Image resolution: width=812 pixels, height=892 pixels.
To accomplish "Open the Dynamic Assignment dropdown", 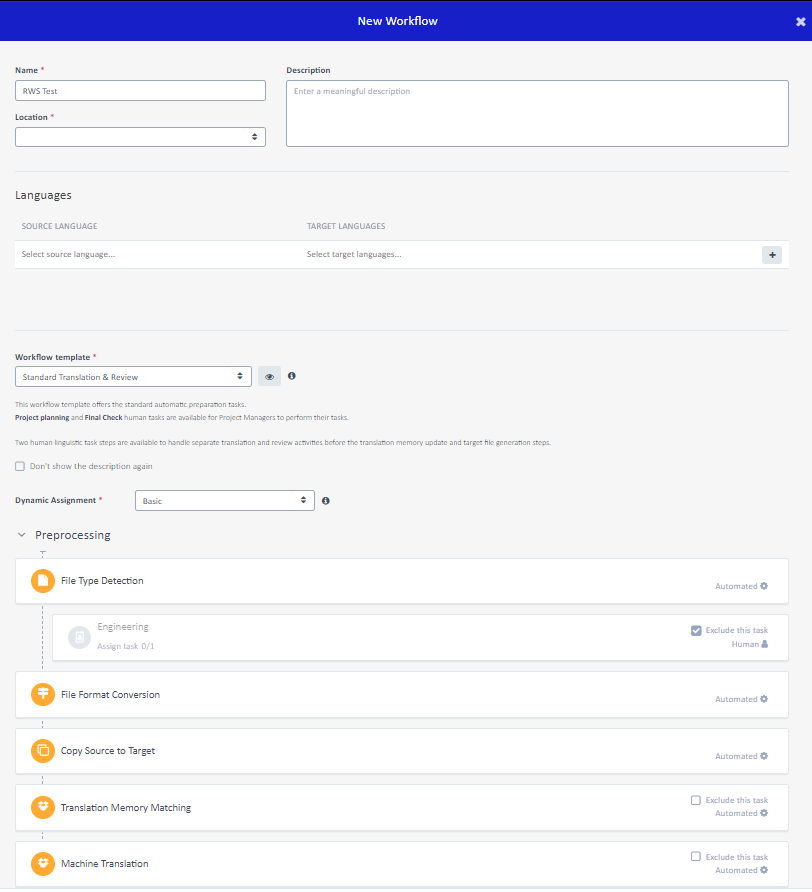I will coord(224,500).
